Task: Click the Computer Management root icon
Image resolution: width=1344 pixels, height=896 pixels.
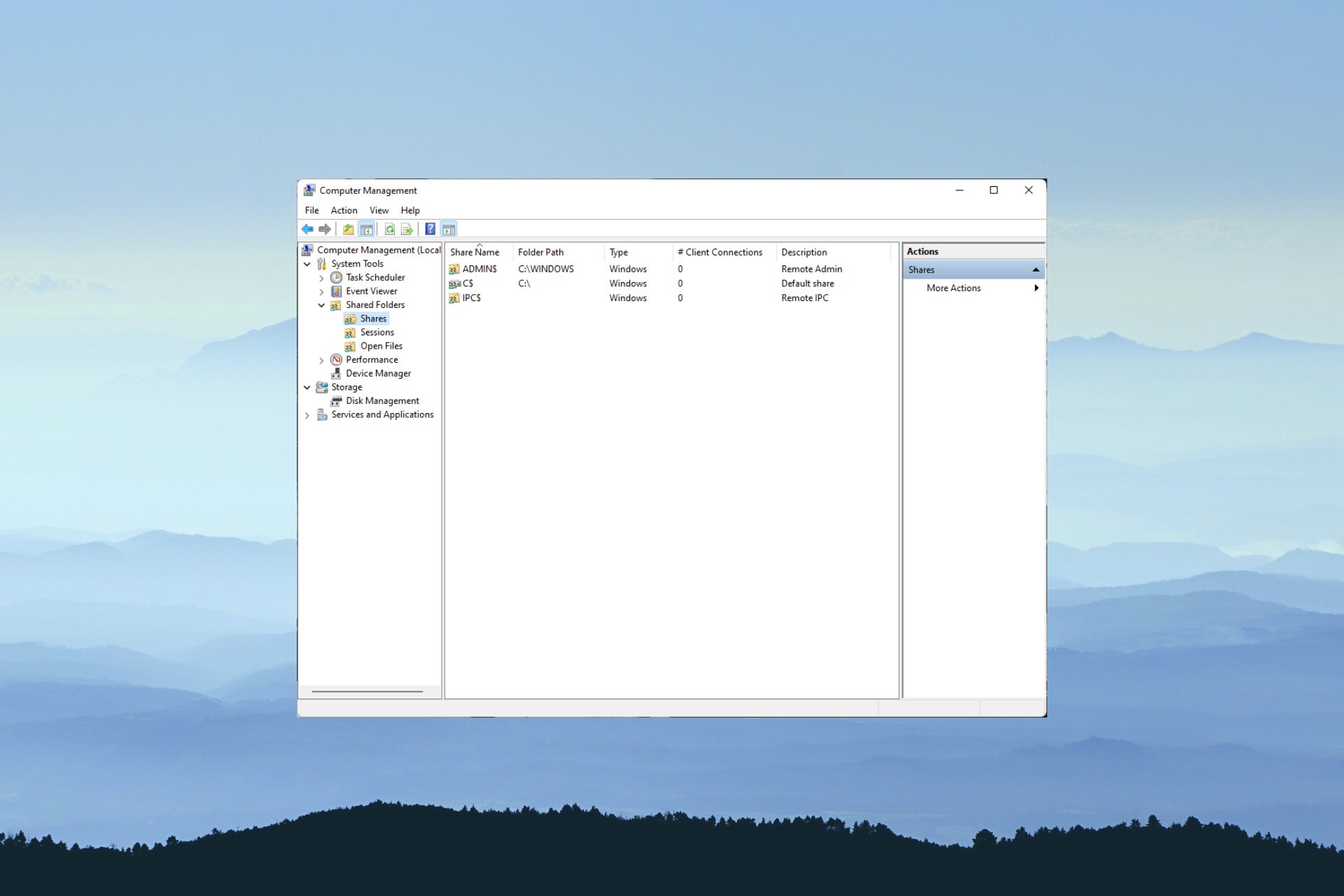Action: 310,249
